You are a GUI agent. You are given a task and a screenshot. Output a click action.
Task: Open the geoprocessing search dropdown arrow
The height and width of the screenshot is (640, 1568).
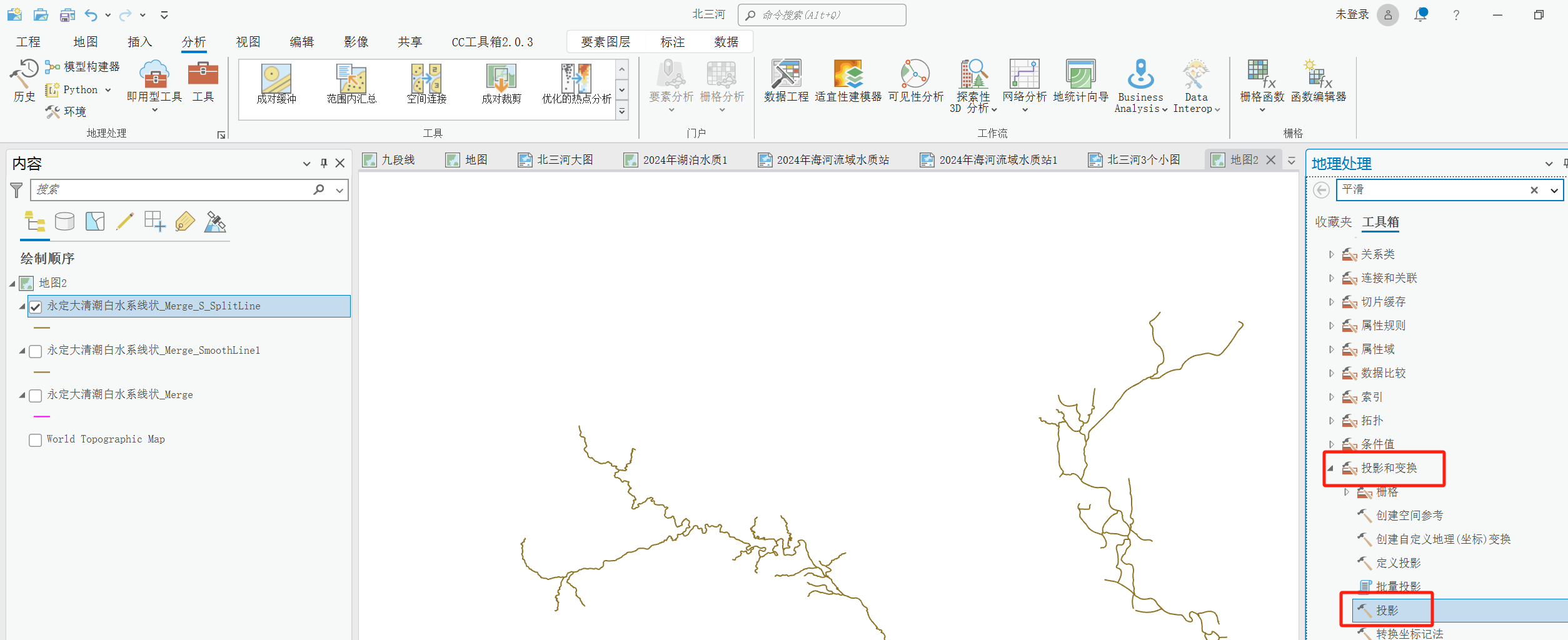tap(1554, 190)
